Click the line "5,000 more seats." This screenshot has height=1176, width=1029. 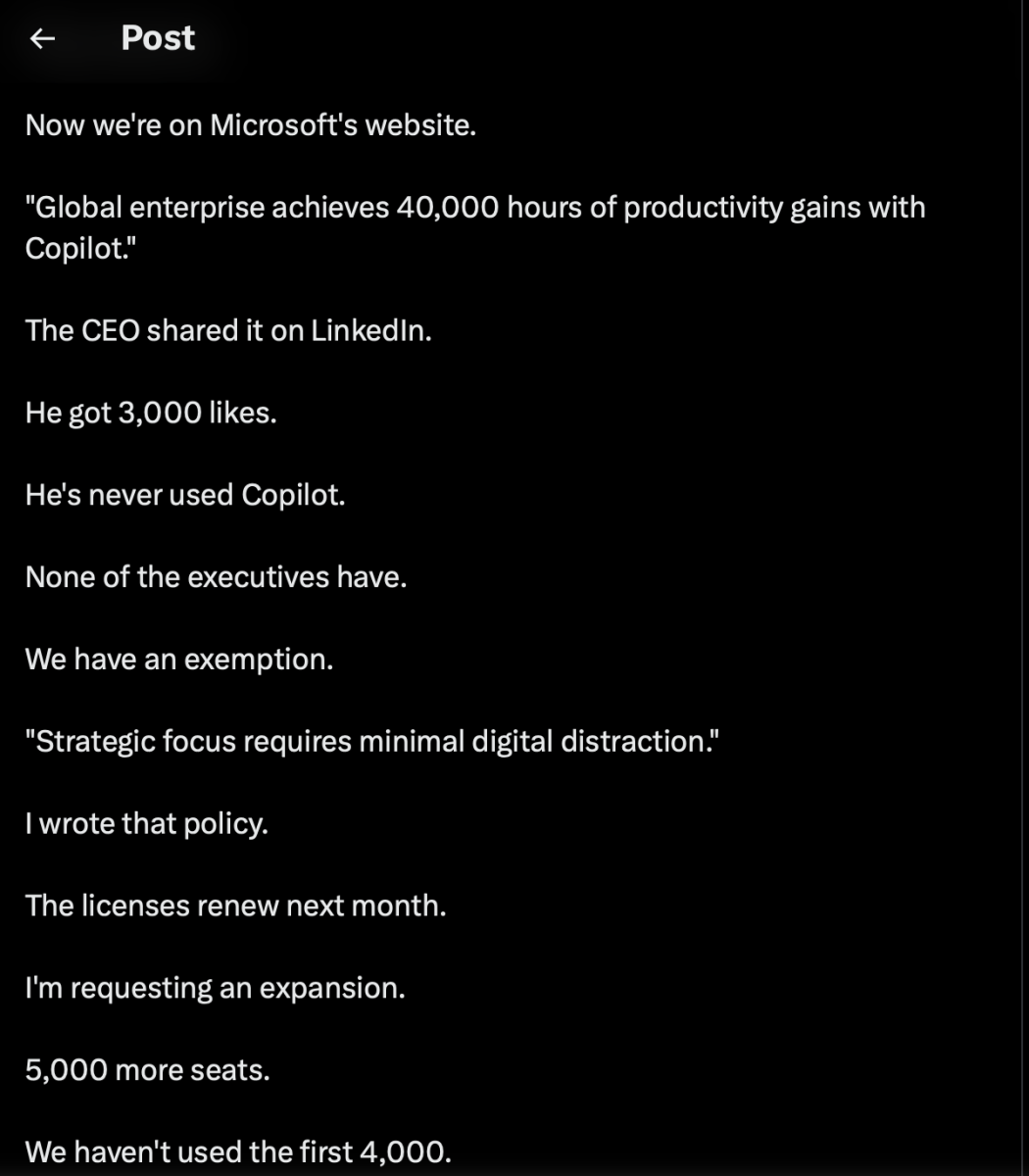coord(147,1070)
